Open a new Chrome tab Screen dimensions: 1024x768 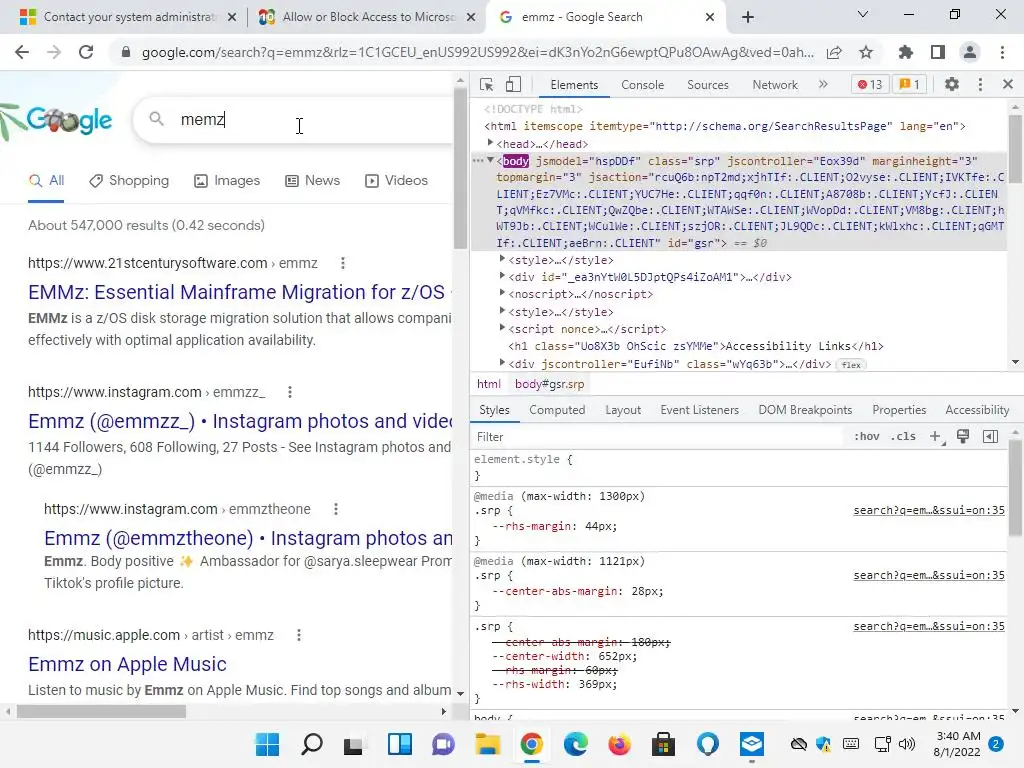coord(748,17)
